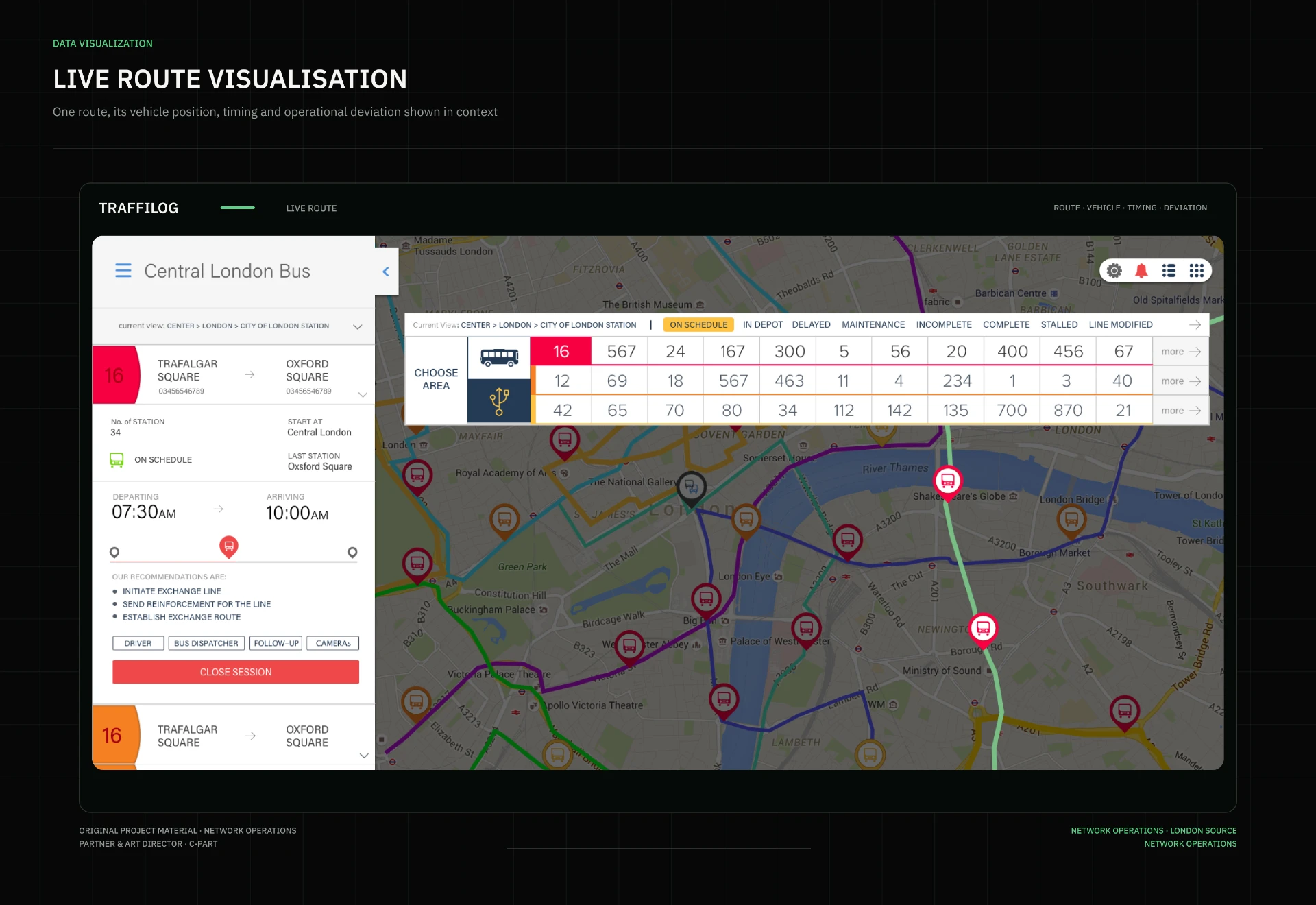Image resolution: width=1316 pixels, height=905 pixels.
Task: Select the IN DEPOT filter tab
Action: [762, 325]
